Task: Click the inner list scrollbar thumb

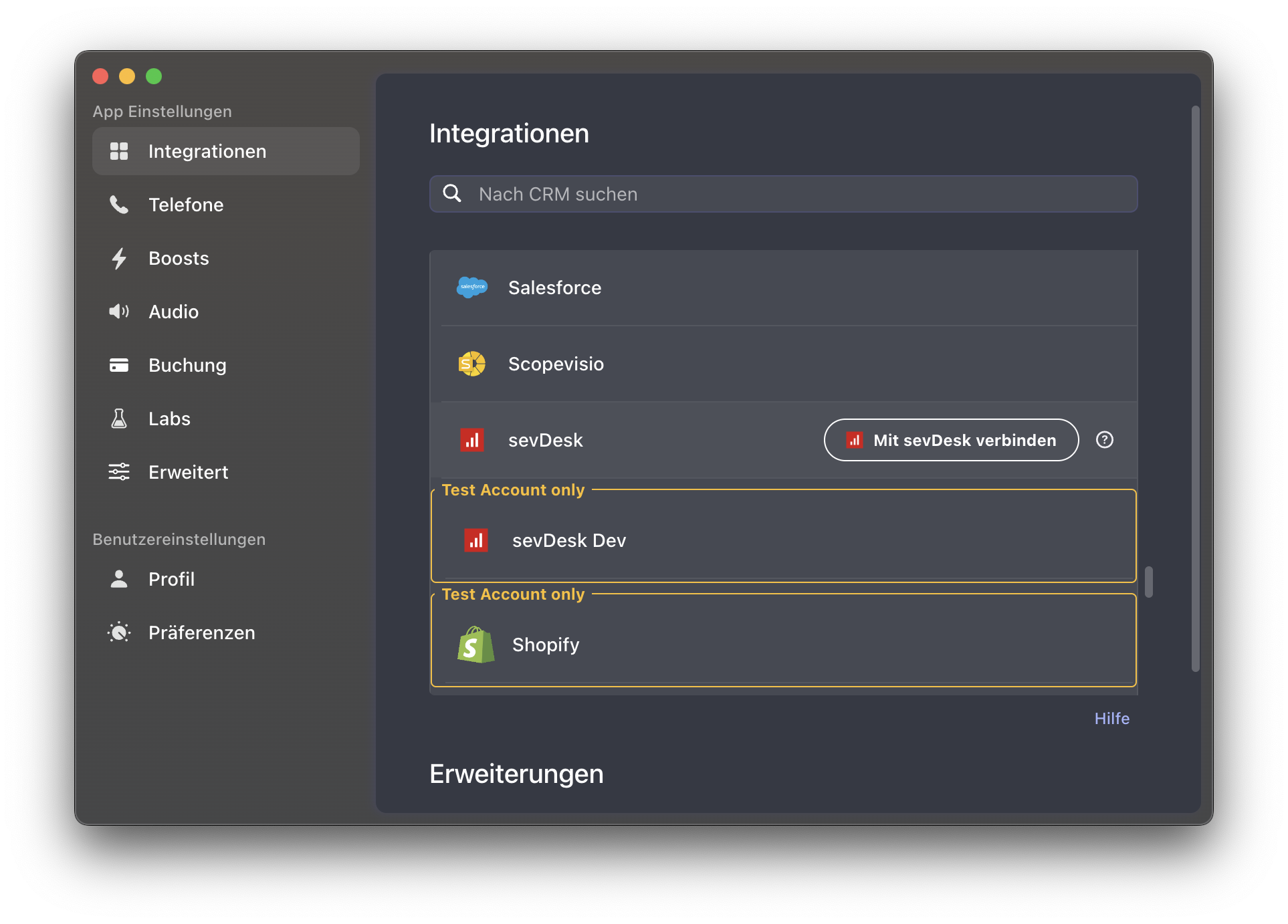Action: [1148, 582]
